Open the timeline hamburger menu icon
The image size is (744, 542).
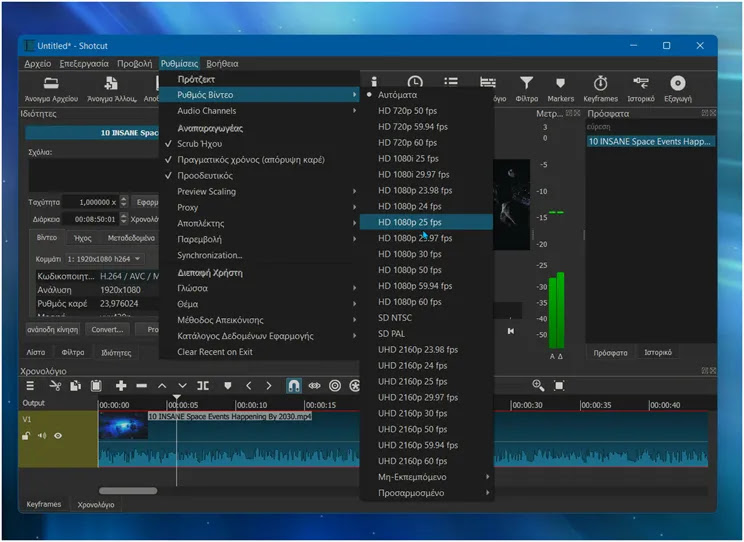[x=30, y=386]
